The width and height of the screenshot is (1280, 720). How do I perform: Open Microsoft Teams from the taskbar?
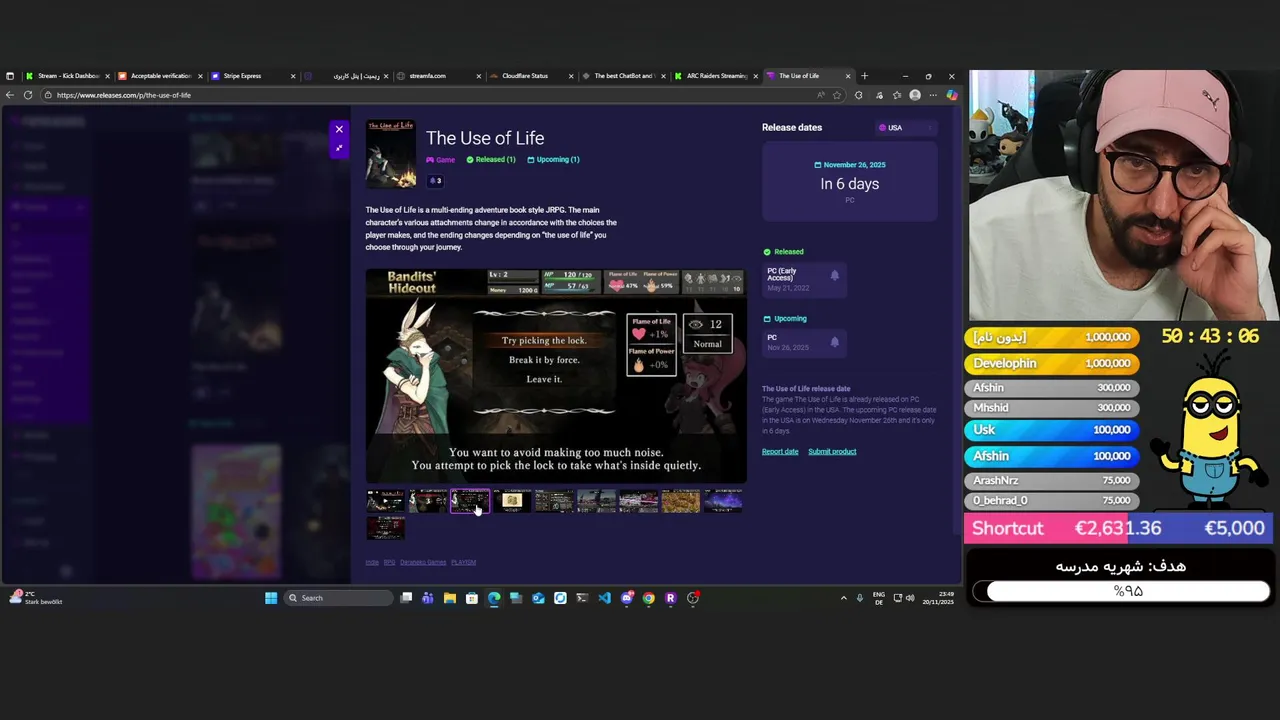[428, 598]
